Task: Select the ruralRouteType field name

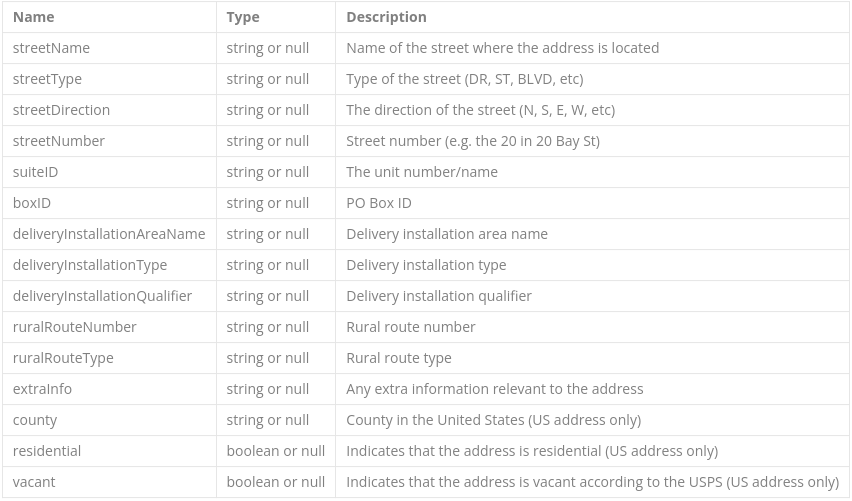Action: 63,358
